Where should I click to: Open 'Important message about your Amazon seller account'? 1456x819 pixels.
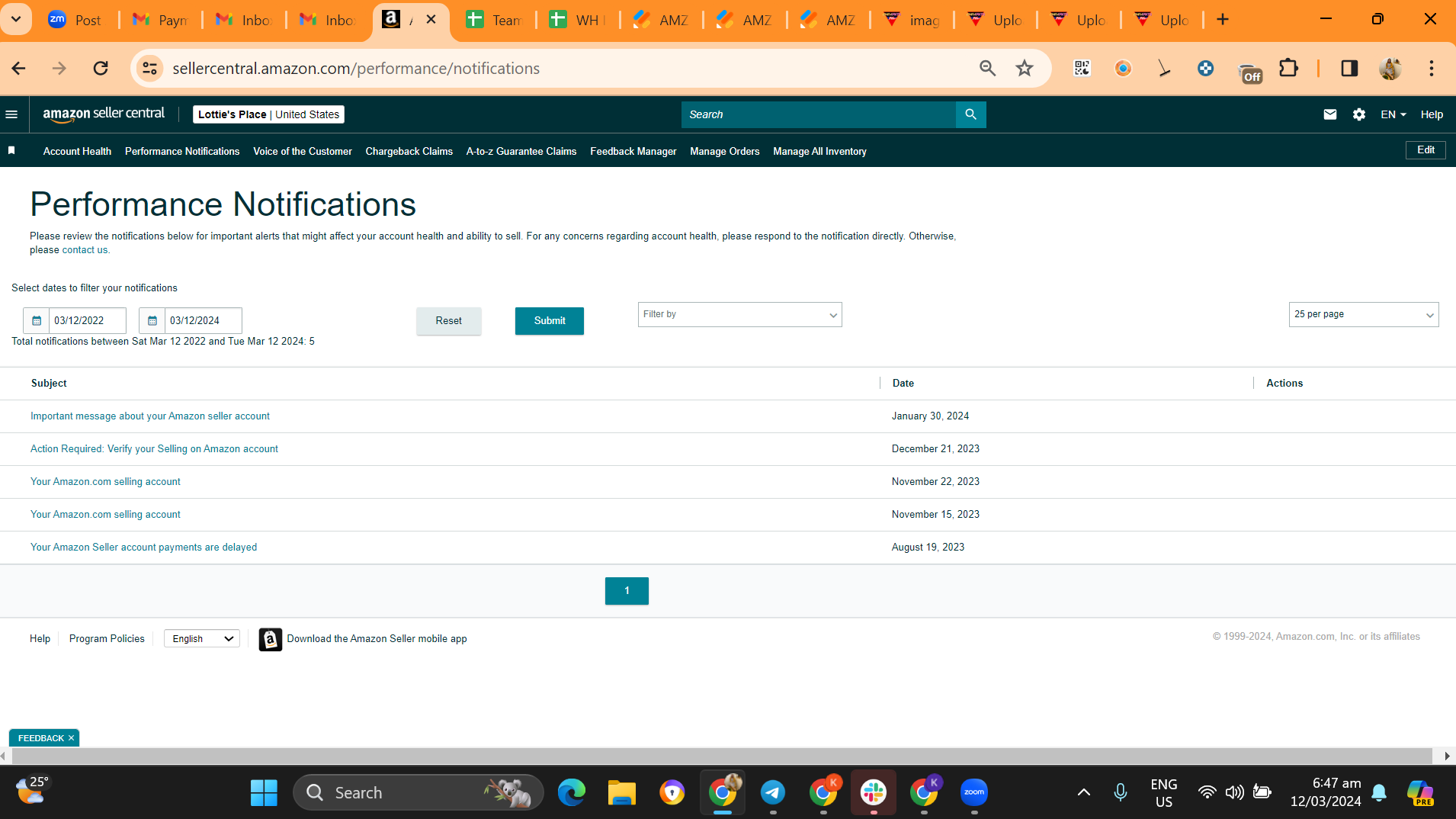150,416
